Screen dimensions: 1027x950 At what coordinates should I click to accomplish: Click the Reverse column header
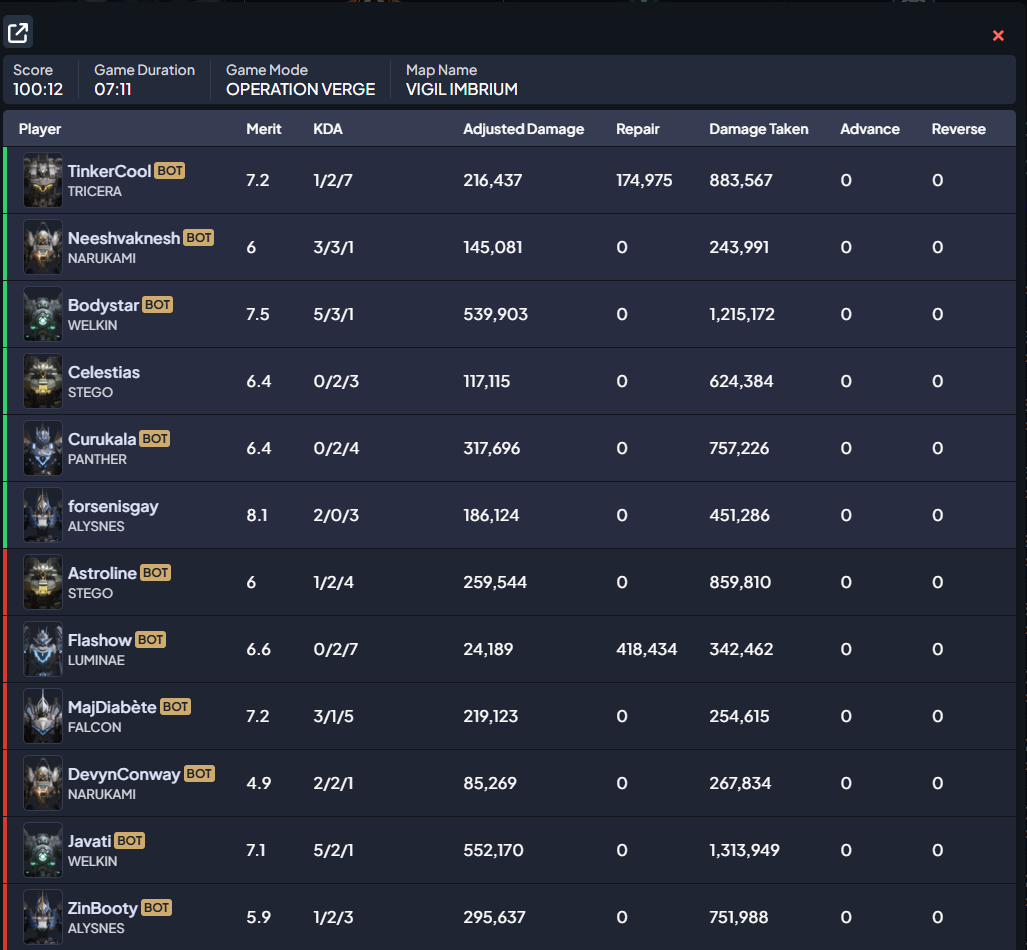[958, 129]
